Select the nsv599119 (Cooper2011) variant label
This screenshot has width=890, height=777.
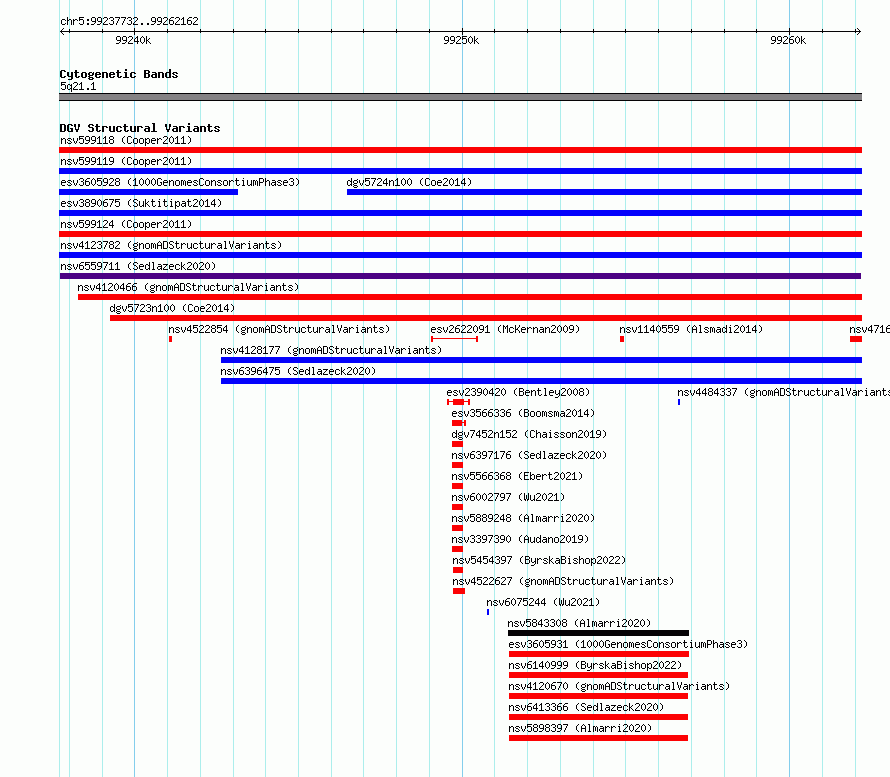126,161
